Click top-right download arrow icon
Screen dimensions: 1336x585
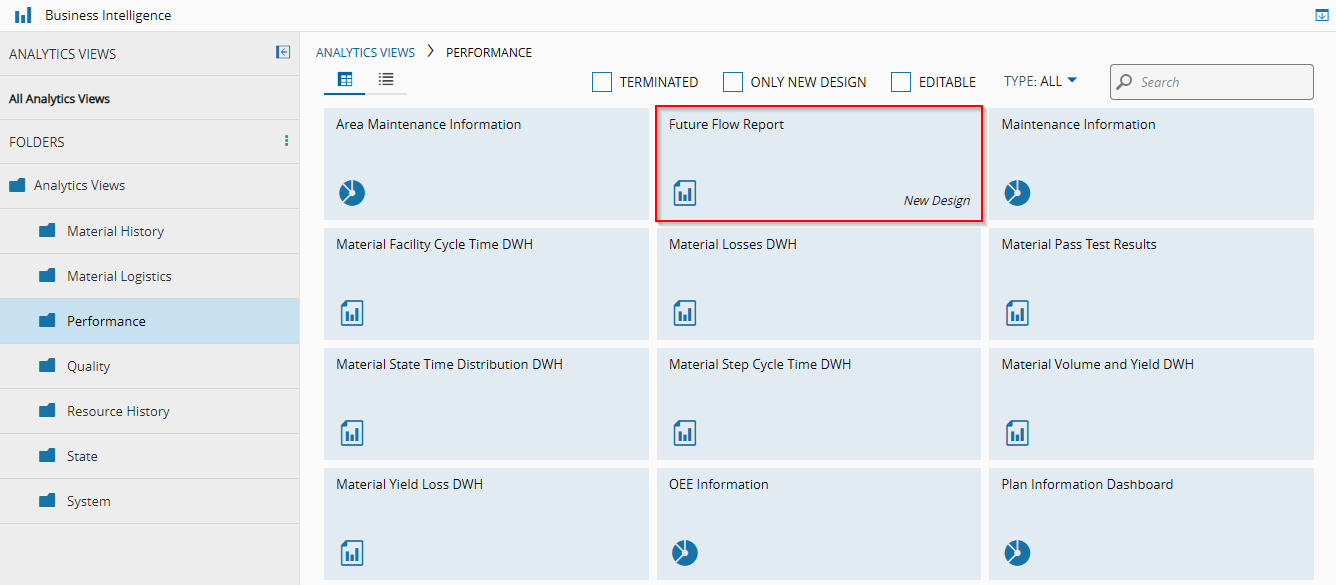1322,15
